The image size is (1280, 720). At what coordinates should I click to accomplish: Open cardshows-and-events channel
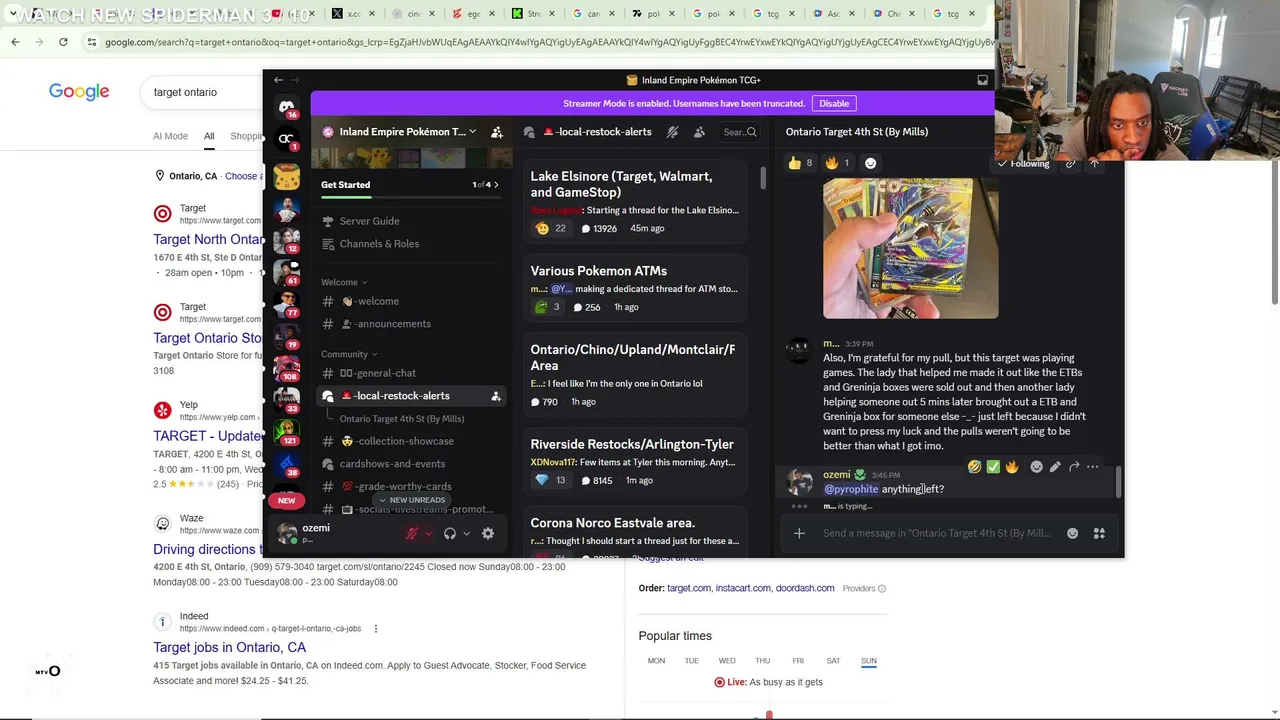[392, 464]
